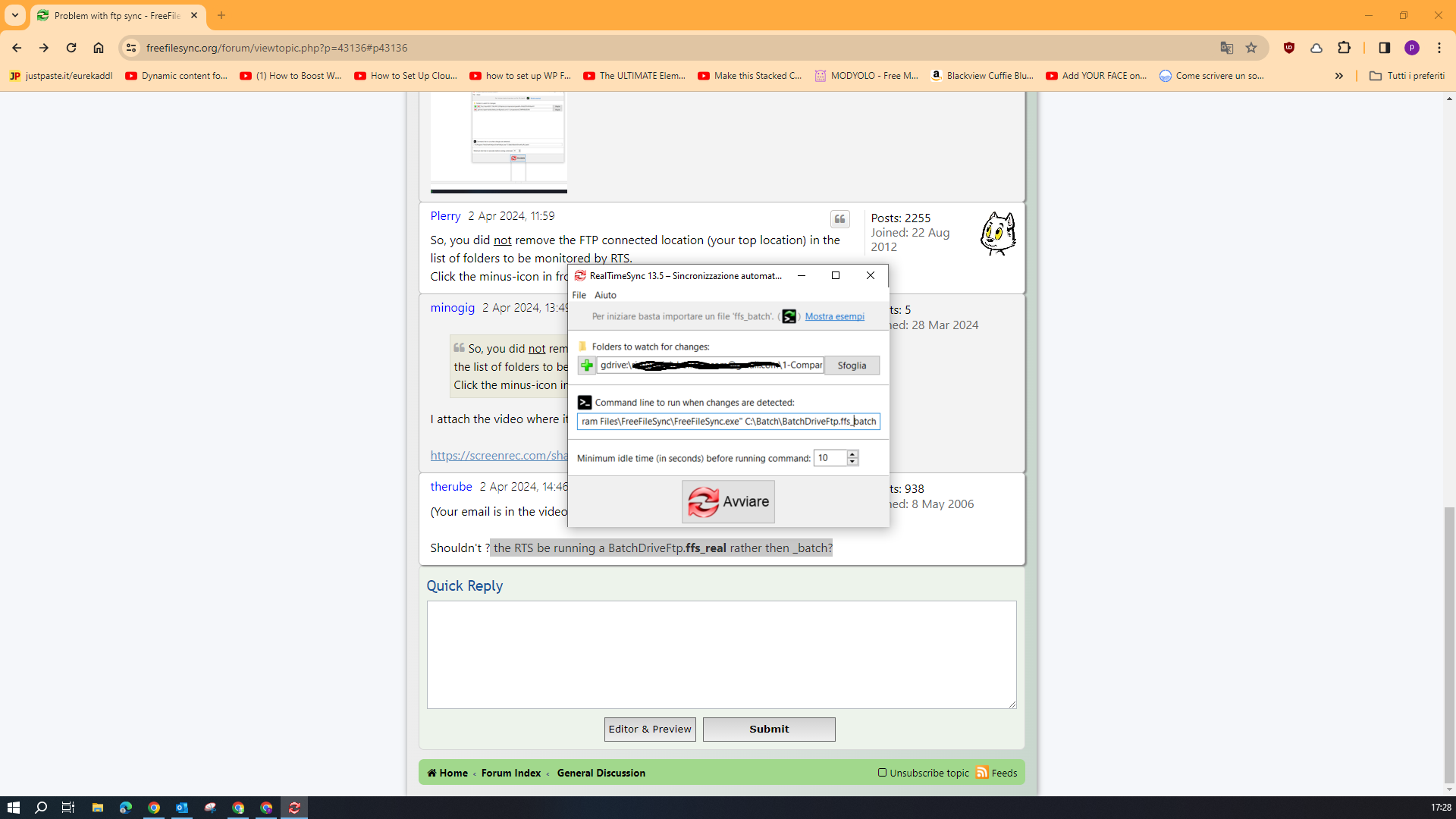Focus the command line input field
Image resolution: width=1456 pixels, height=819 pixels.
728,422
